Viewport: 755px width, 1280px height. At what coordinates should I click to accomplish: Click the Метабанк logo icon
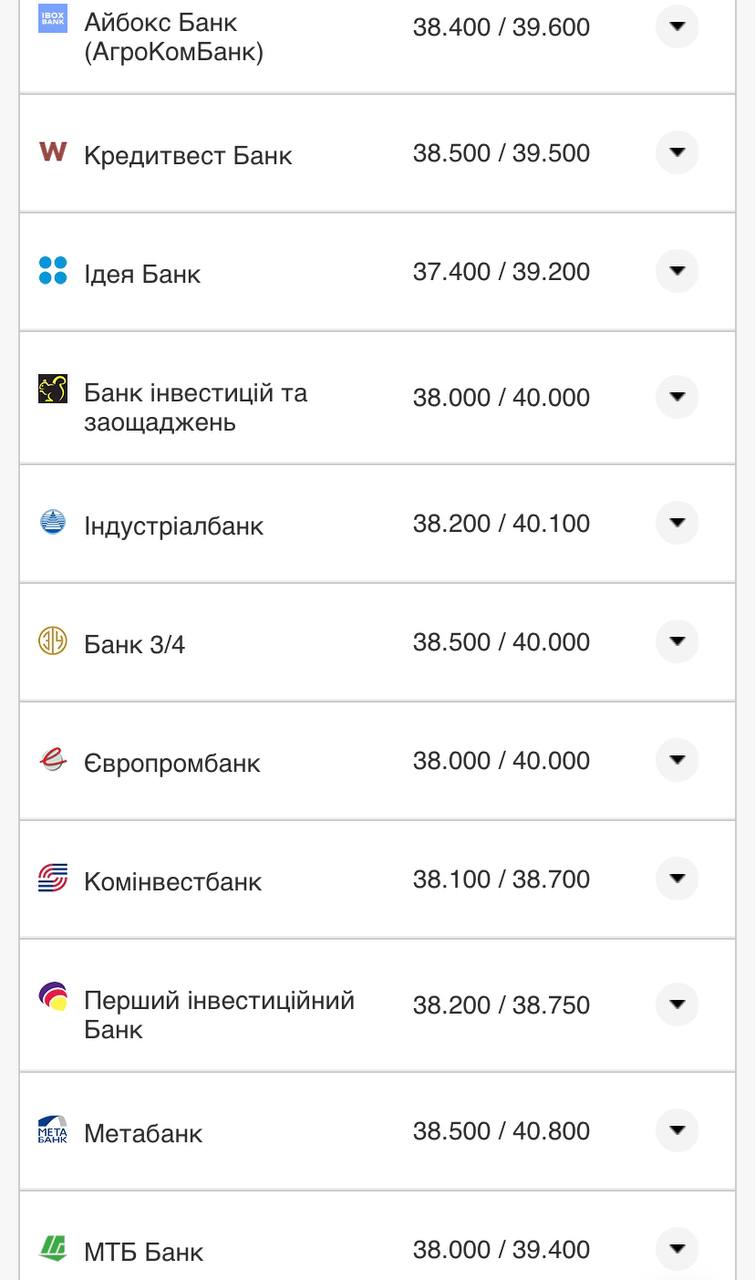[x=52, y=1130]
